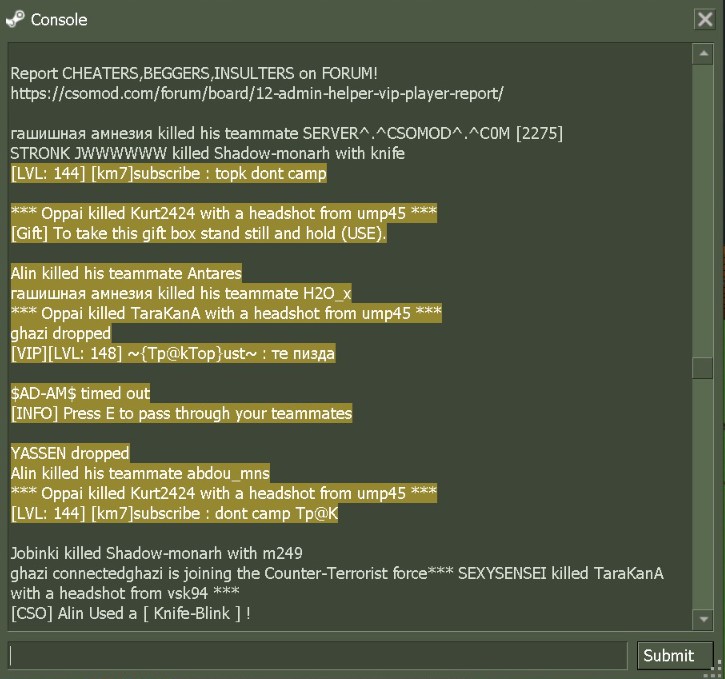This screenshot has height=679, width=725.
Task: Click the scrollbar down arrow
Action: 703,621
